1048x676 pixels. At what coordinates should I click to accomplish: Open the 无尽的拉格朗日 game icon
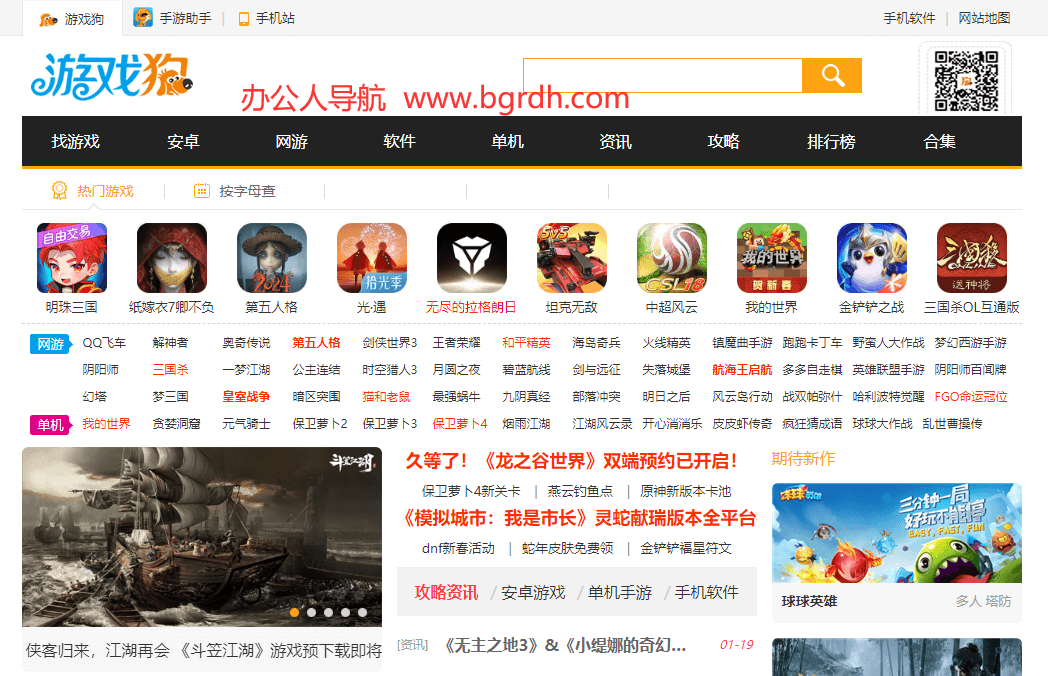(472, 258)
